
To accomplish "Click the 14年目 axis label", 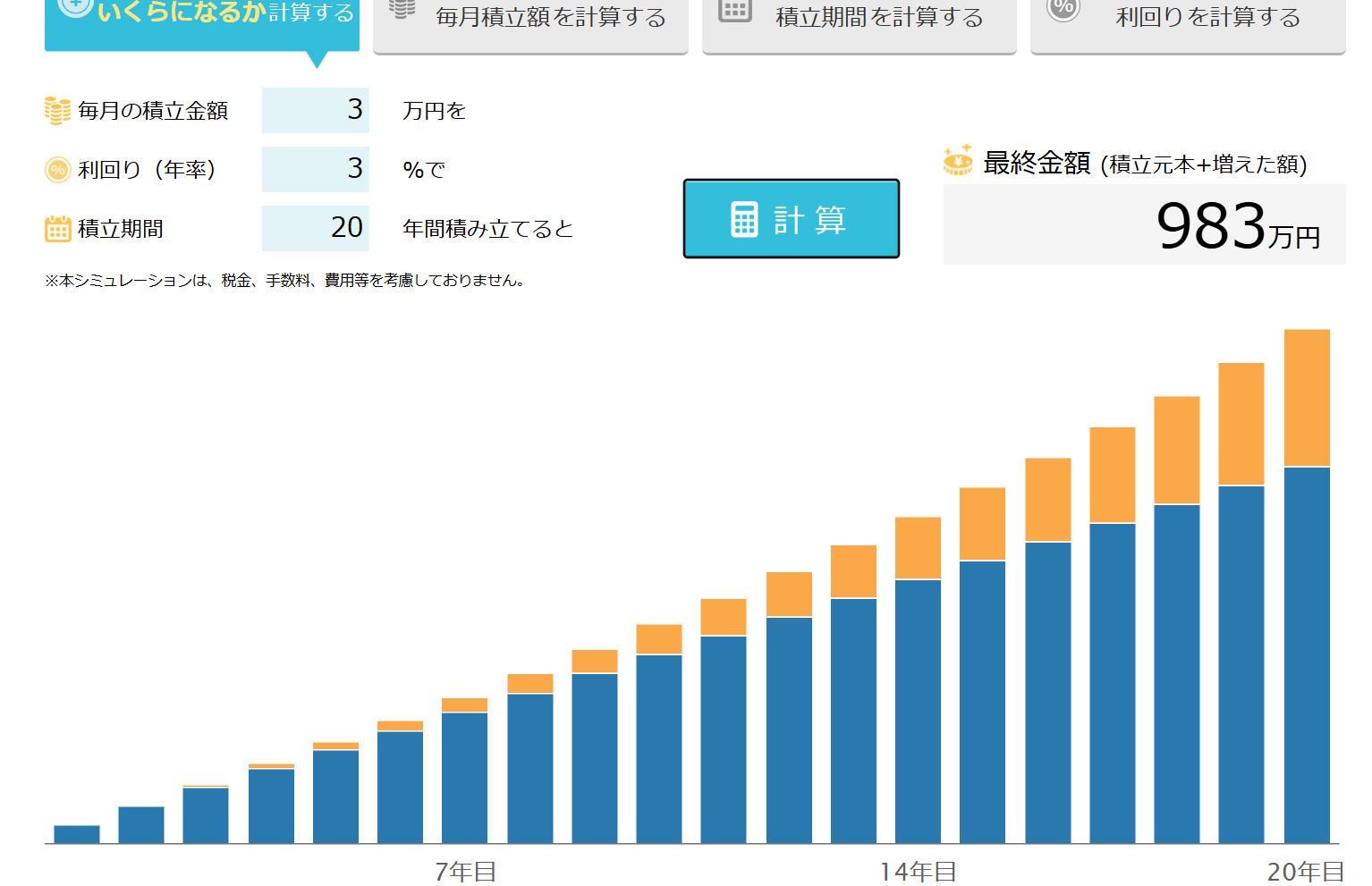I will [x=919, y=872].
